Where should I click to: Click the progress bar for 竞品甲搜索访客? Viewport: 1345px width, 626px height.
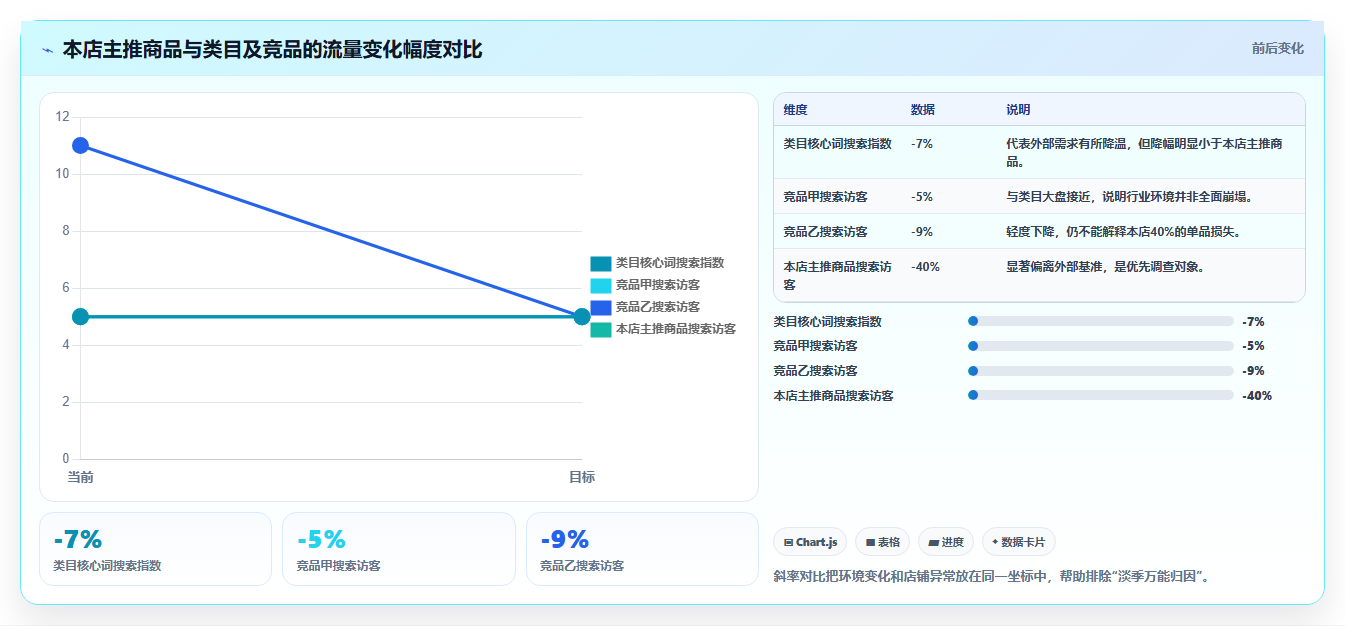(x=1101, y=346)
